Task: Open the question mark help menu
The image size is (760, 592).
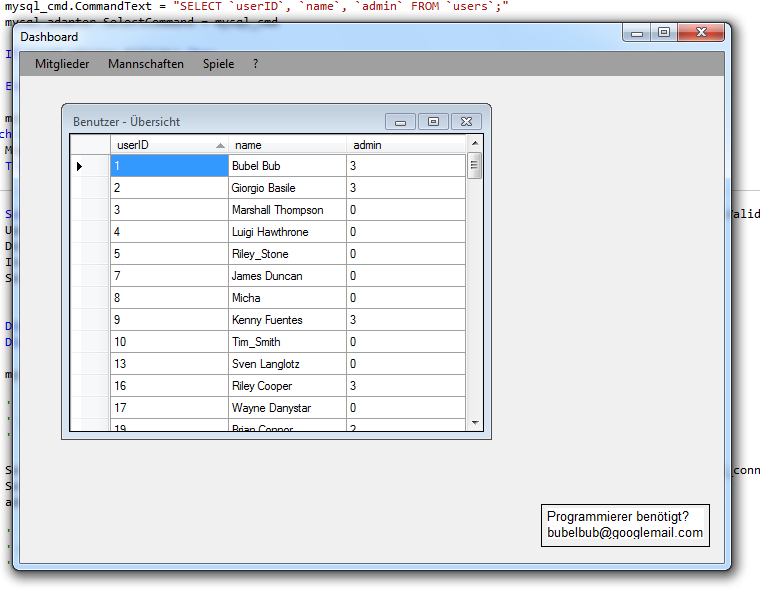Action: point(255,64)
